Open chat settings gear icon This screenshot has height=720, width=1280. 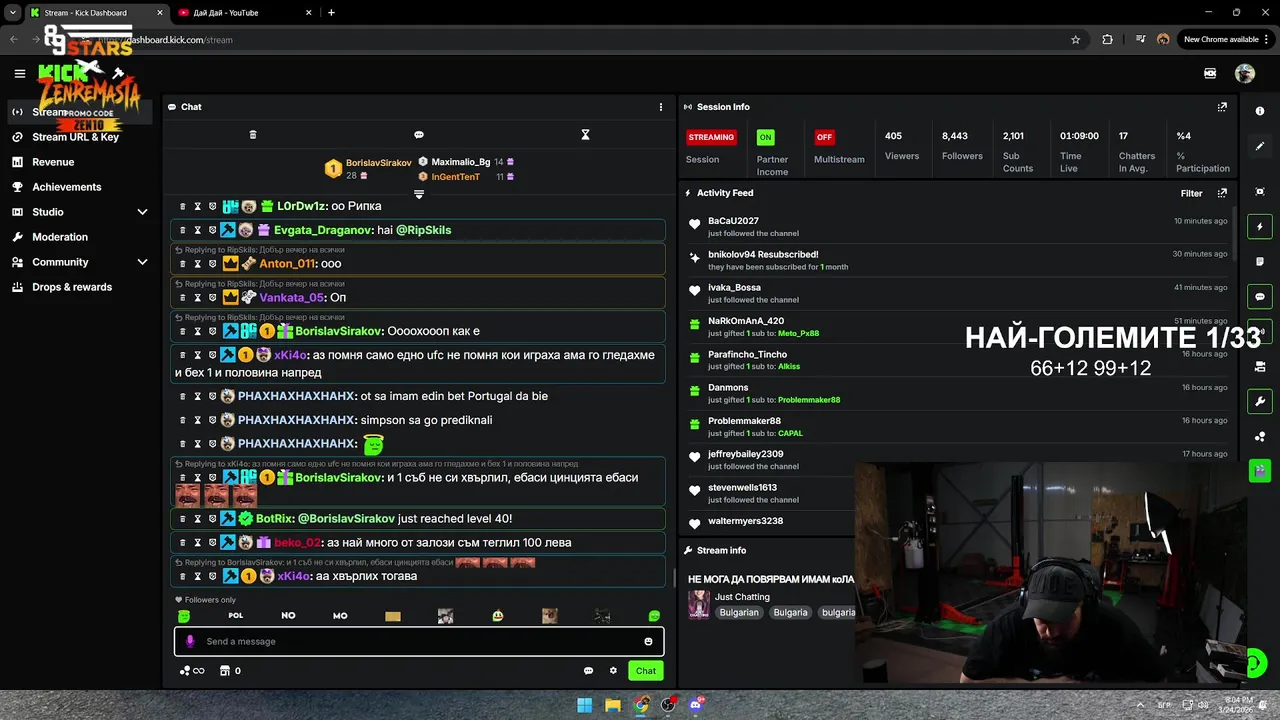point(613,671)
